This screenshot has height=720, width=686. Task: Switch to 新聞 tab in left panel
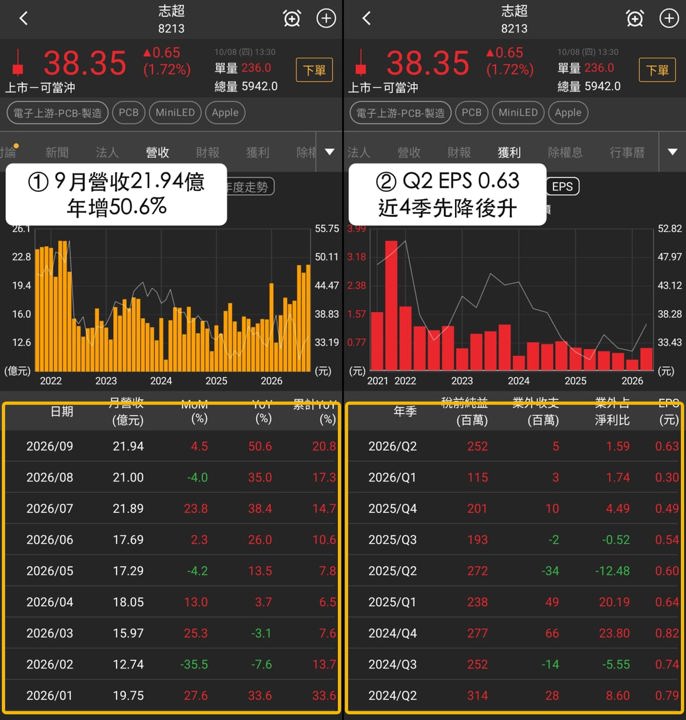pyautogui.click(x=57, y=152)
